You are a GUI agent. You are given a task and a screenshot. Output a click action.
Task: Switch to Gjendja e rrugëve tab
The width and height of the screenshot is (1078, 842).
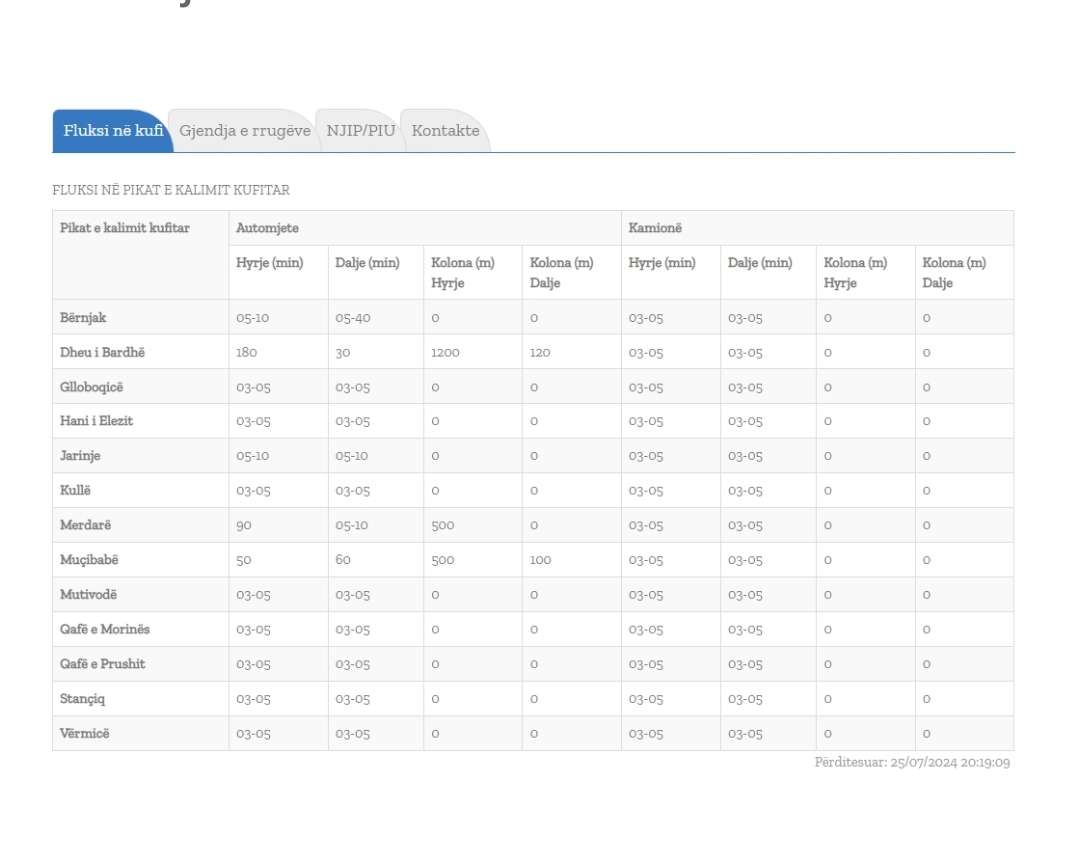coord(245,131)
